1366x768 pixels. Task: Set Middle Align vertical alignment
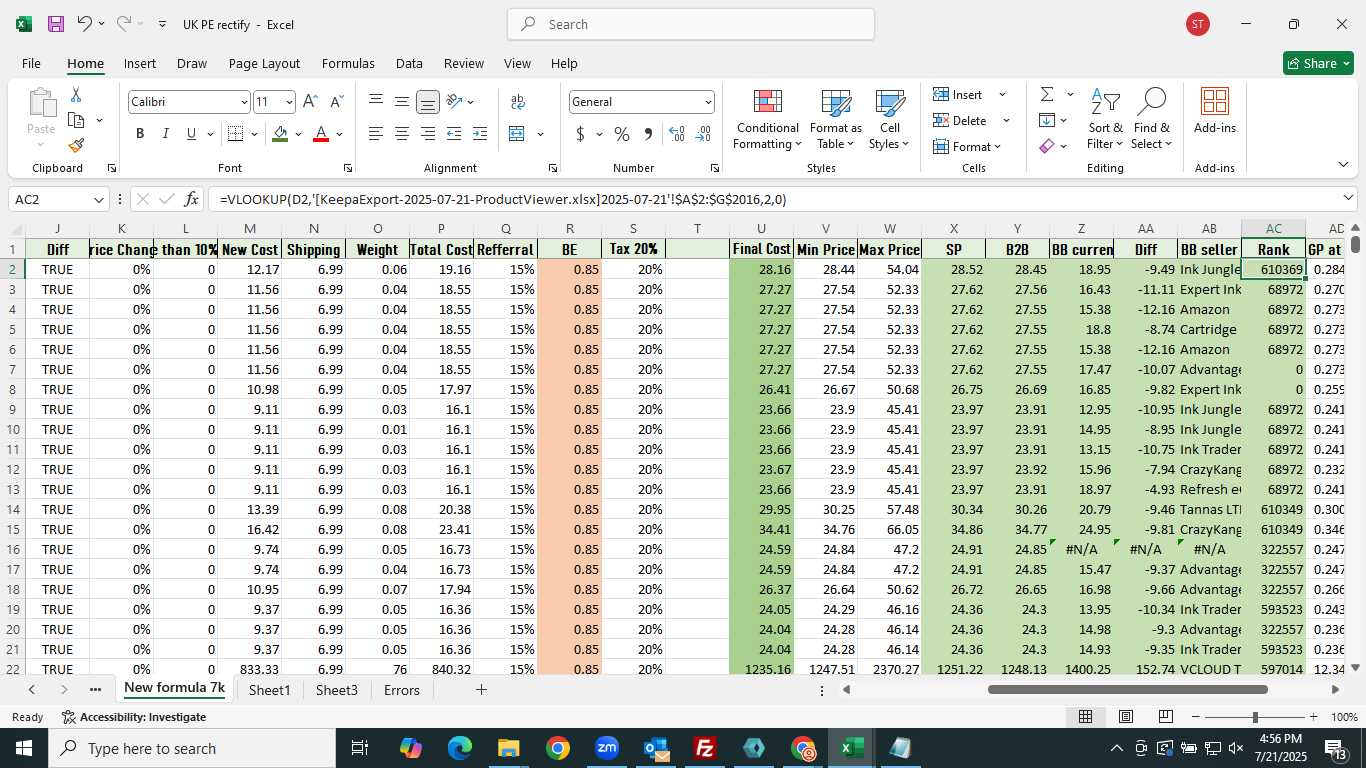[402, 102]
